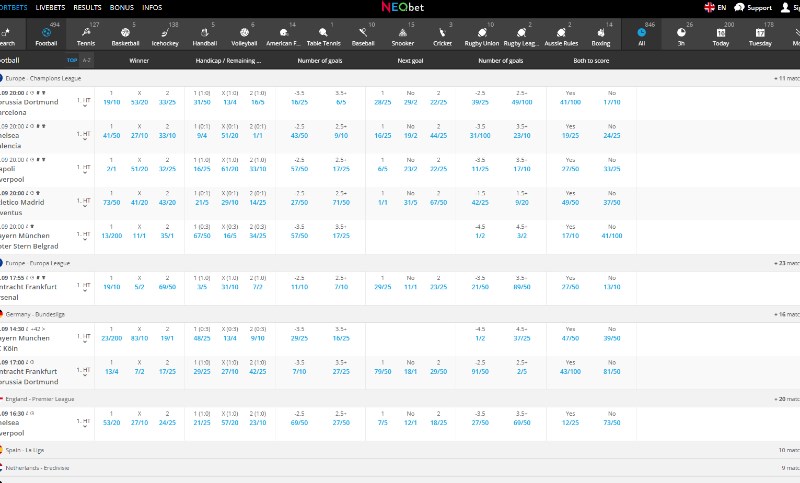
Task: Select Roter Stern Belgrad win 35/1
Action: pos(167,236)
